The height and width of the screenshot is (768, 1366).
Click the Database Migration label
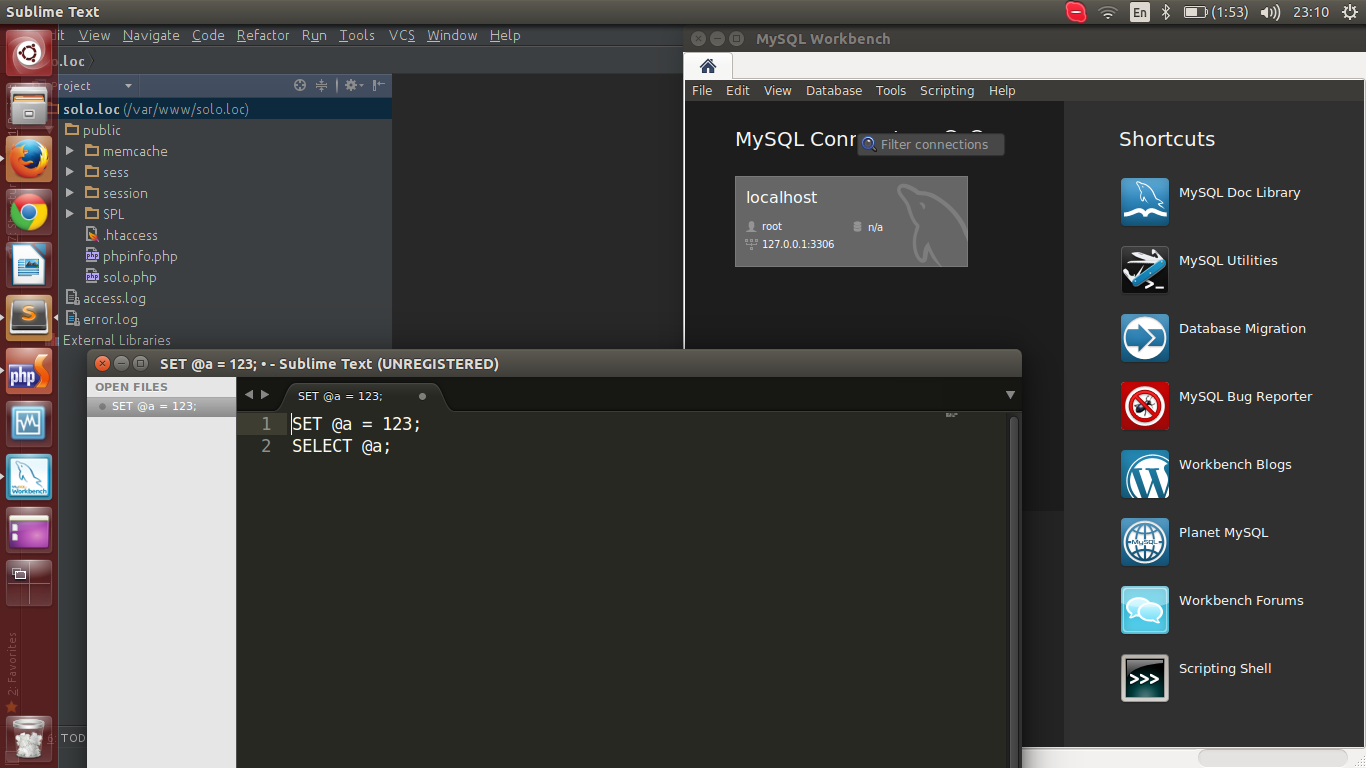(1242, 329)
